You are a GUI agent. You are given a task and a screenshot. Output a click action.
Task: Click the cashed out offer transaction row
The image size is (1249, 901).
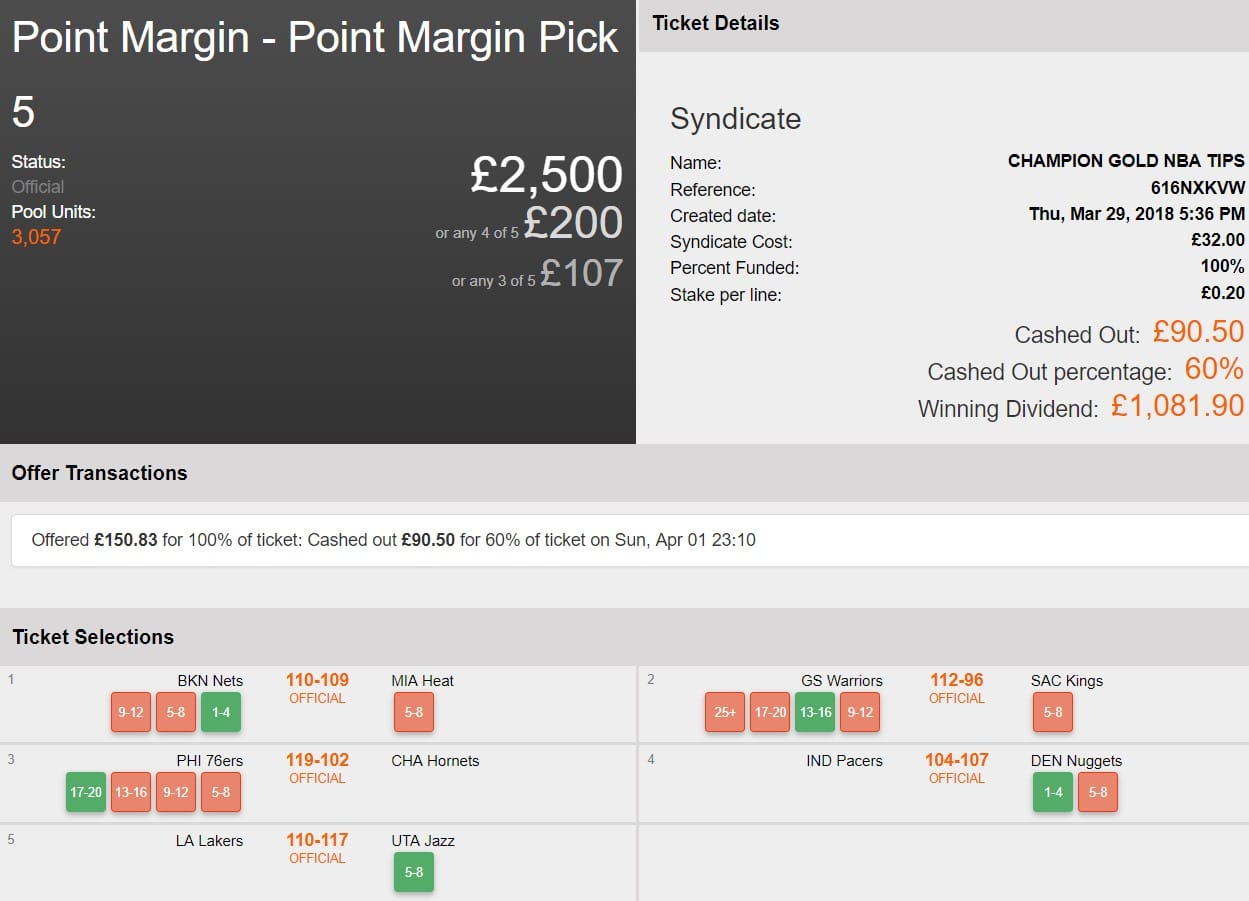click(x=394, y=540)
